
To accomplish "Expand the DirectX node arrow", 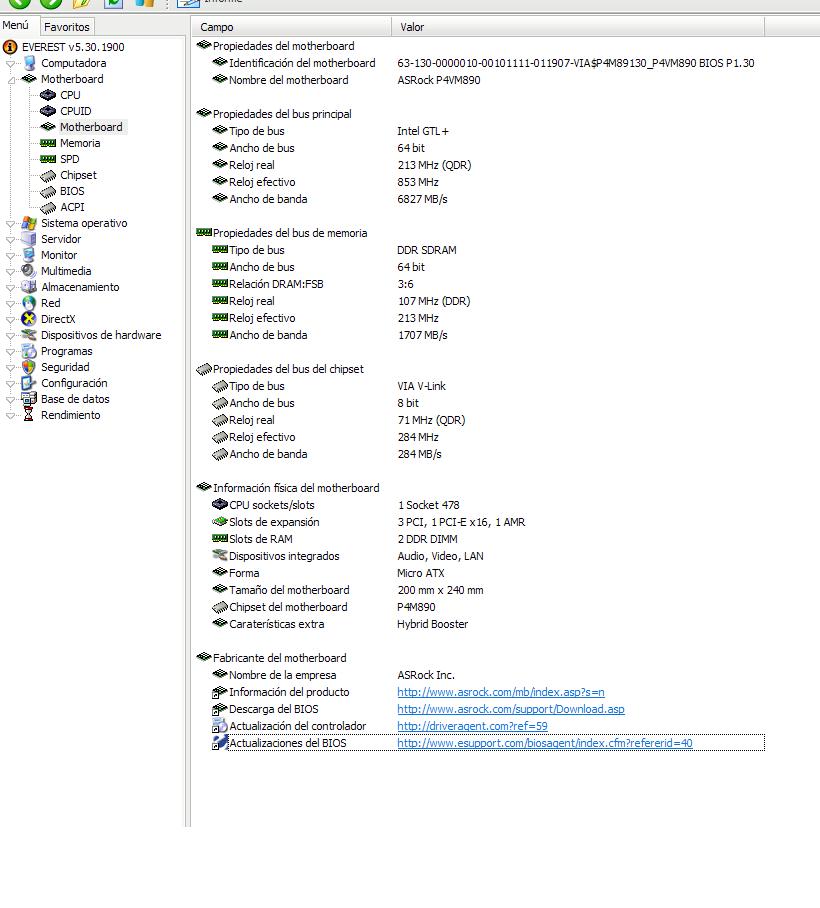I will pyautogui.click(x=10, y=320).
